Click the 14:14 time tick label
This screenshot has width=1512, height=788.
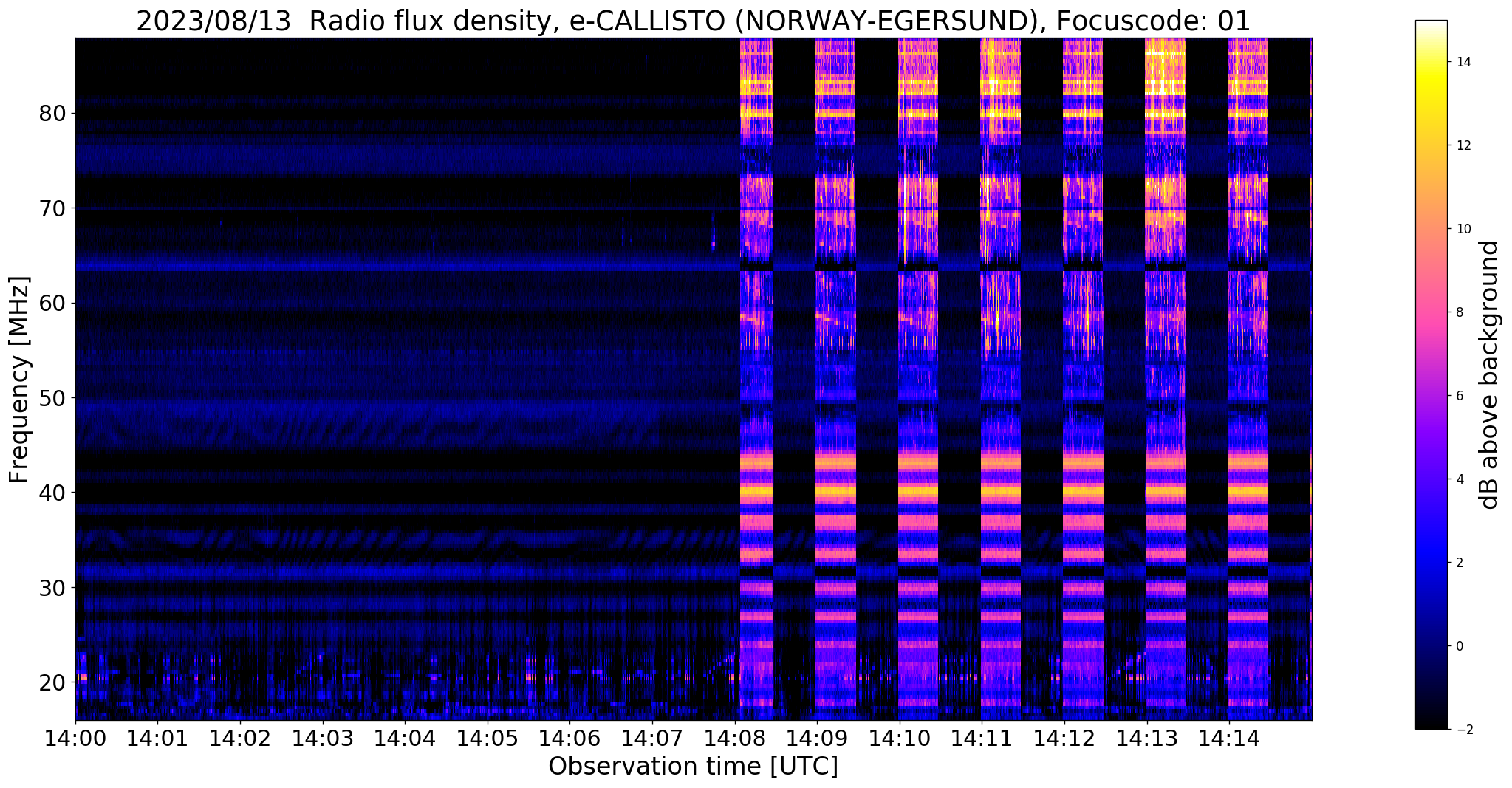pyautogui.click(x=1228, y=738)
